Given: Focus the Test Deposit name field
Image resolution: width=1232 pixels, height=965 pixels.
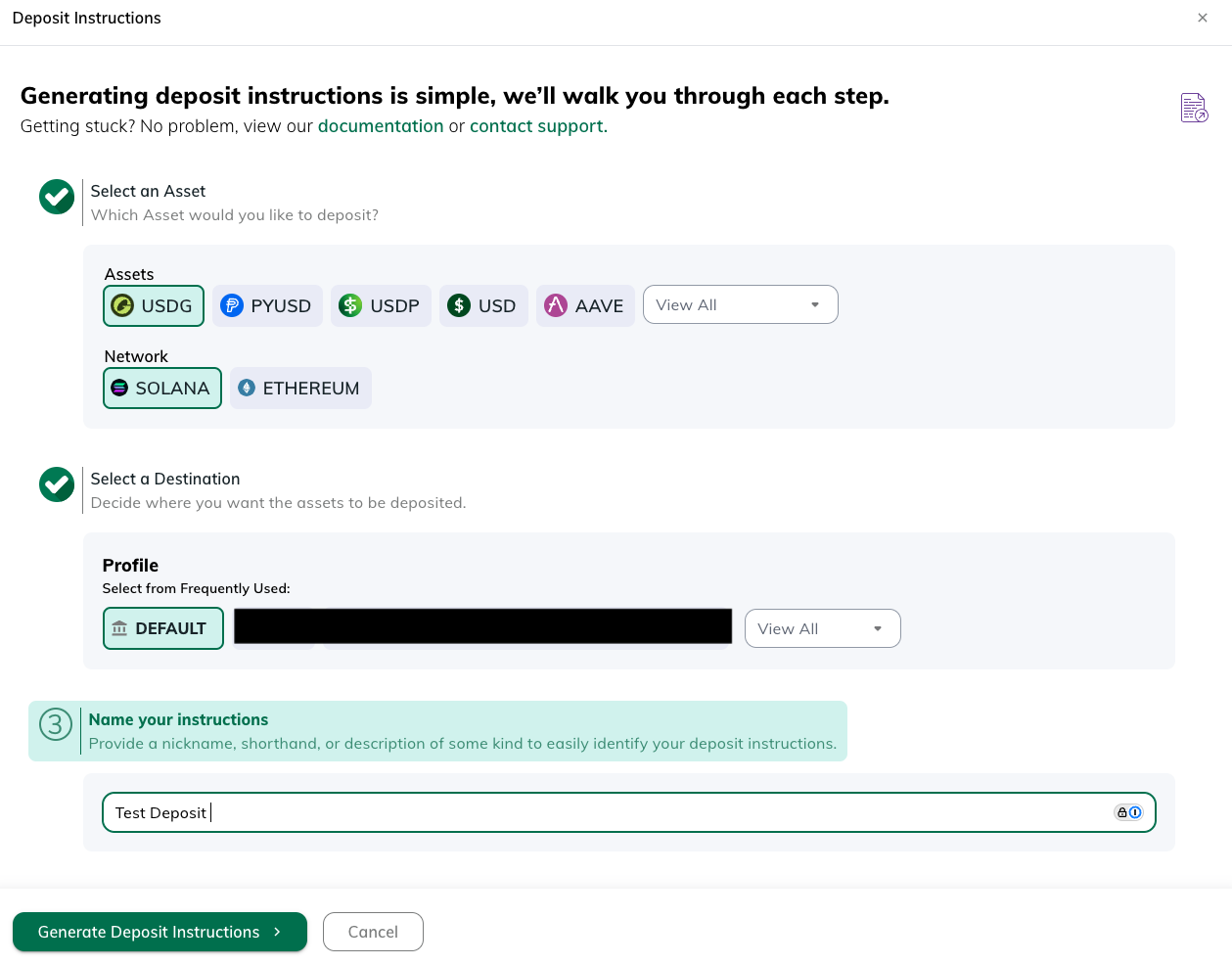Looking at the screenshot, I should [x=628, y=812].
